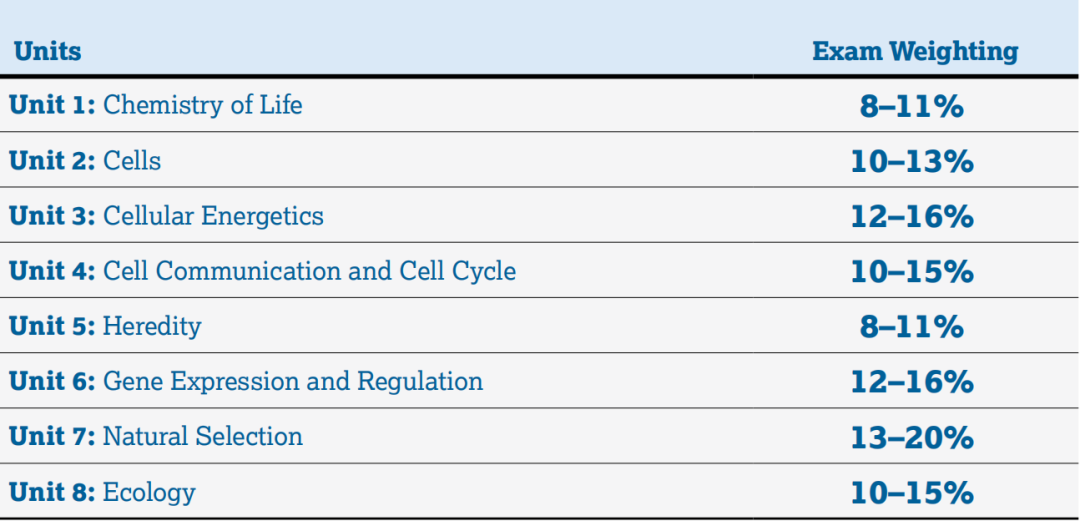The height and width of the screenshot is (521, 1080).
Task: Click the bold 'Unit 3:' label
Action: click(x=52, y=215)
